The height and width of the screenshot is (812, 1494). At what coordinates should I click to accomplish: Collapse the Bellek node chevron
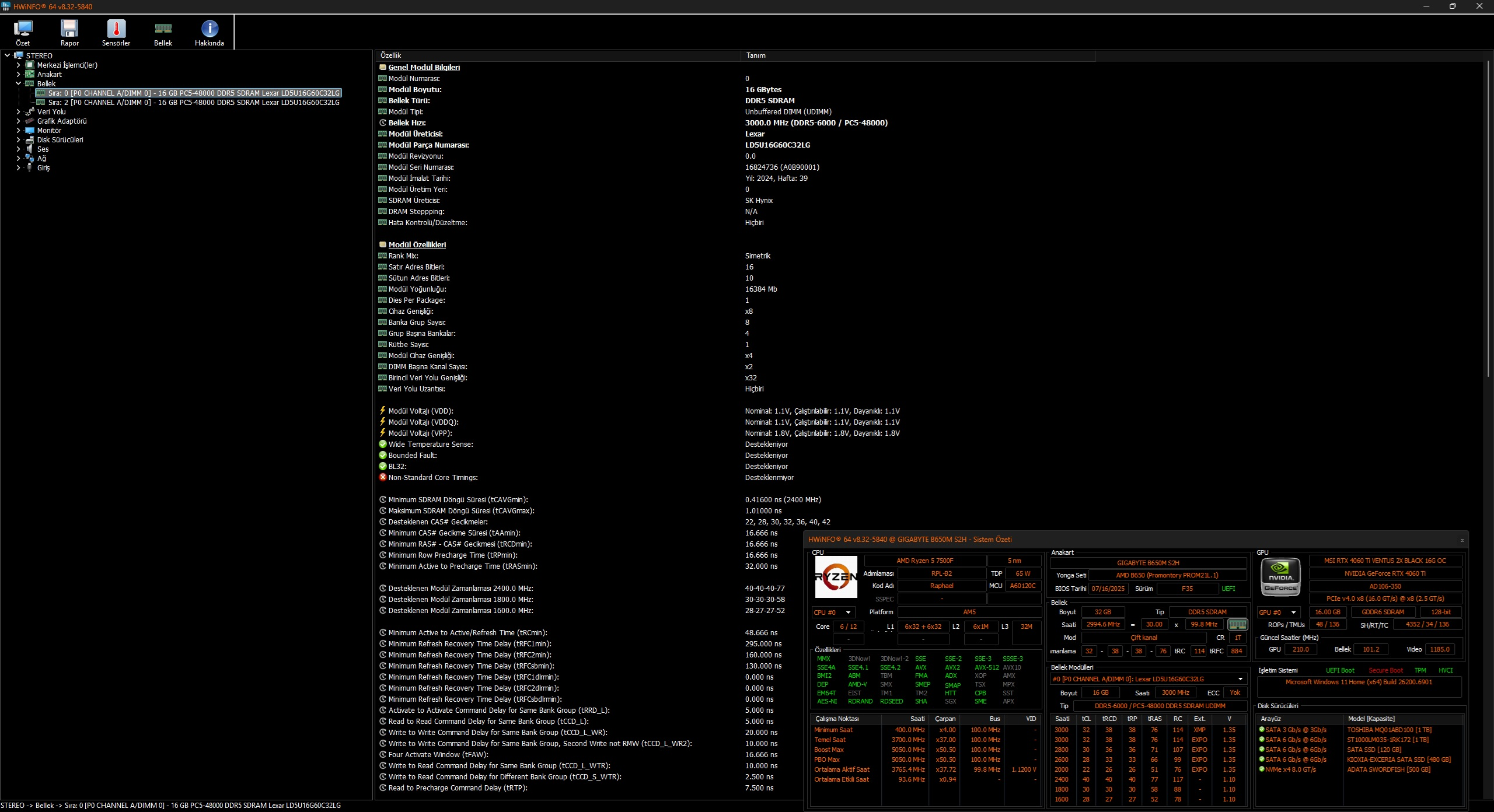coord(18,83)
